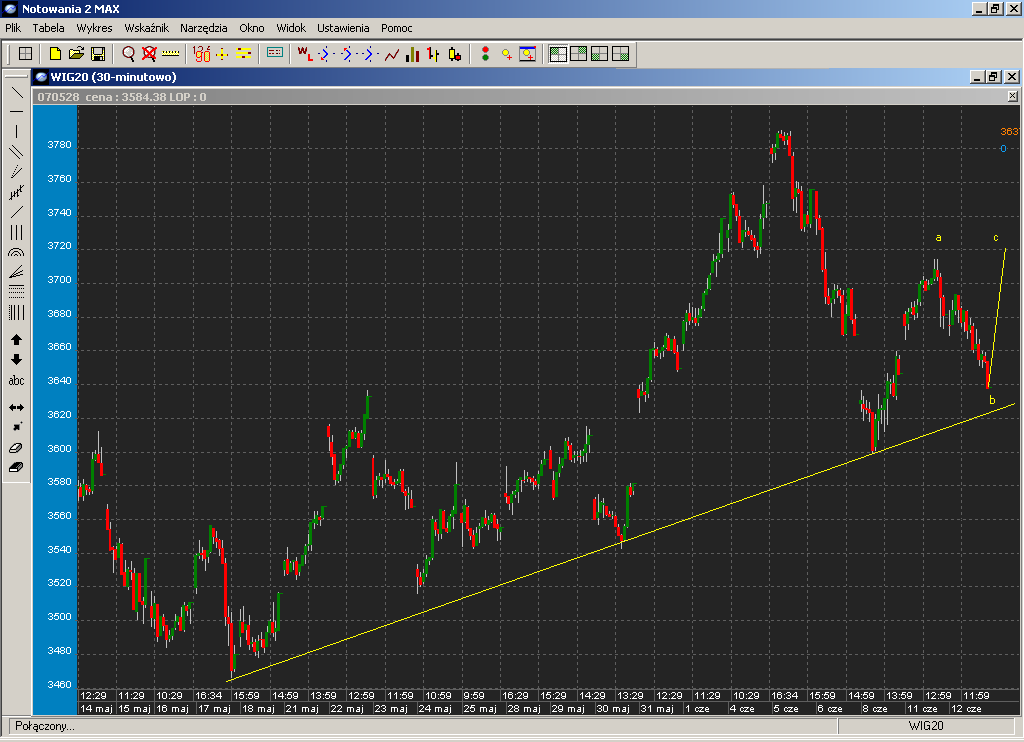Toggle the yellow crosshair cursor icon
Image resolution: width=1024 pixels, height=742 pixels.
(x=222, y=54)
